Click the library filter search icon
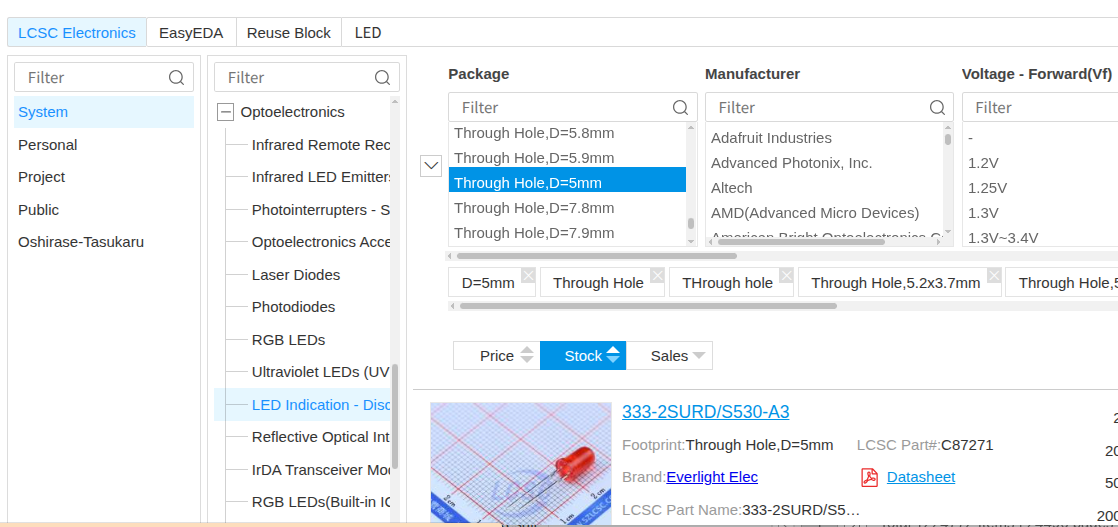 pos(176,77)
